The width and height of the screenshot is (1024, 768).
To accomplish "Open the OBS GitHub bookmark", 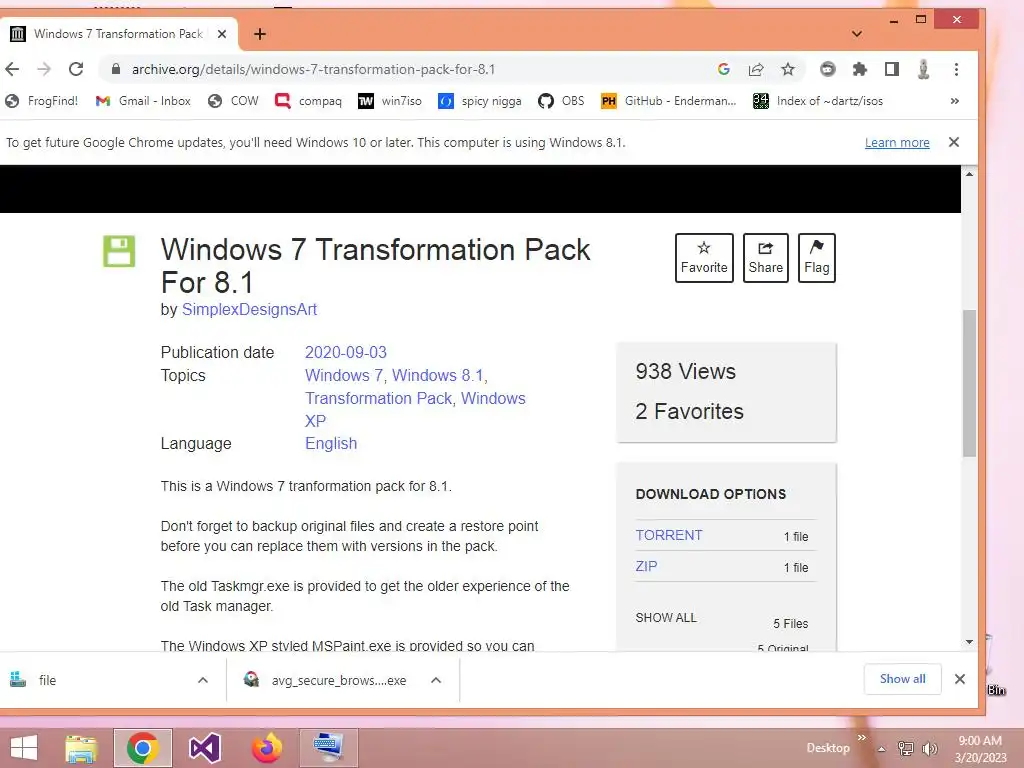I will (x=561, y=101).
